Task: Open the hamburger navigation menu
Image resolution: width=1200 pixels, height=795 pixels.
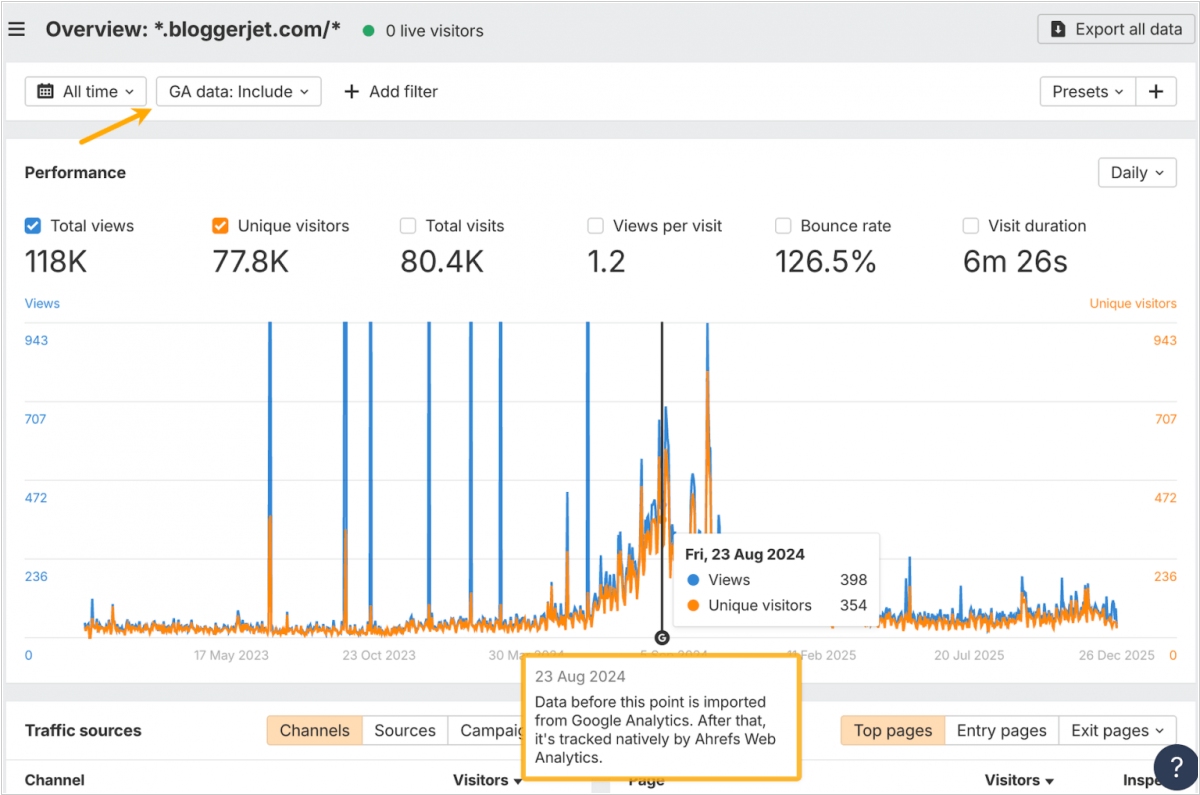Action: click(x=16, y=29)
